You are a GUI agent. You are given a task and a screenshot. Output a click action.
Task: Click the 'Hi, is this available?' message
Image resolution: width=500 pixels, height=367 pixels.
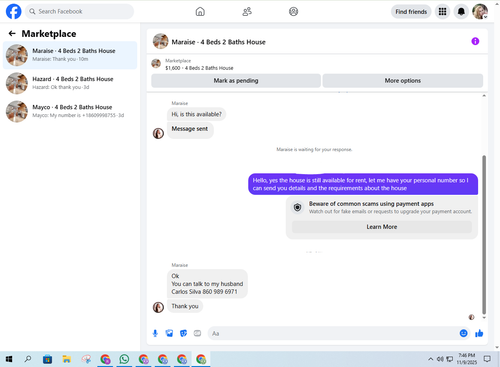pos(196,114)
